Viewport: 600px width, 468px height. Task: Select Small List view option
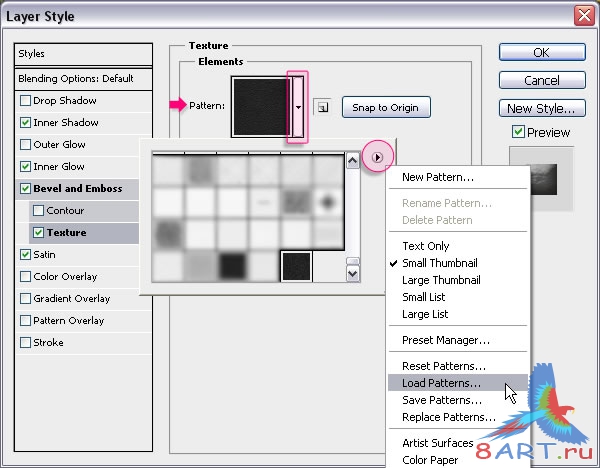[x=458, y=297]
